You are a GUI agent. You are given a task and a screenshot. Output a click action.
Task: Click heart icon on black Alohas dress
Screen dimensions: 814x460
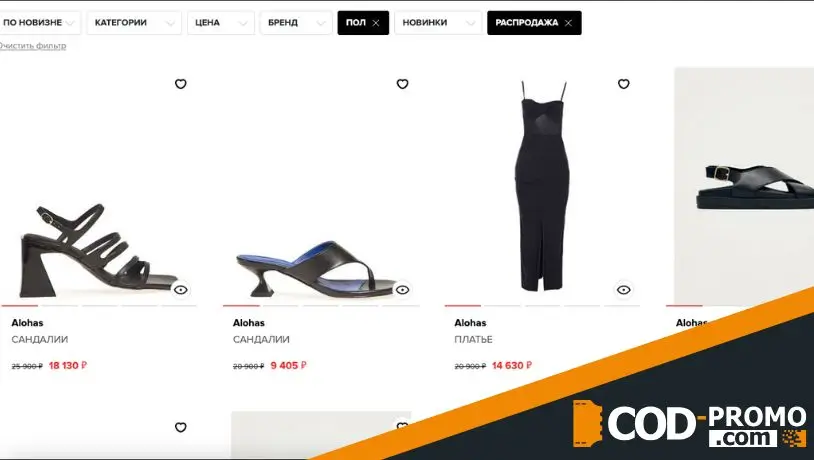[x=623, y=84]
